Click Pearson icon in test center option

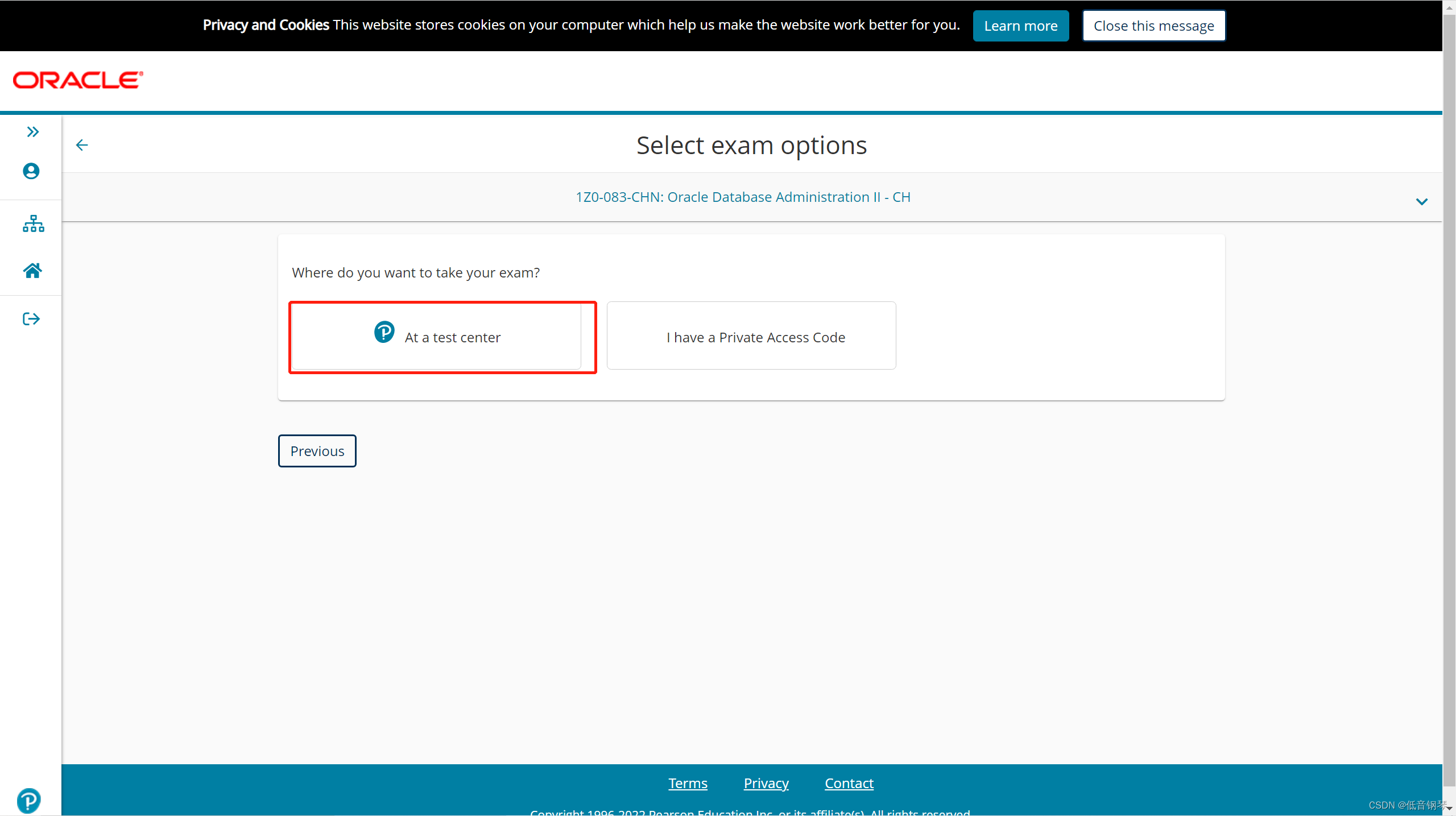pyautogui.click(x=384, y=332)
